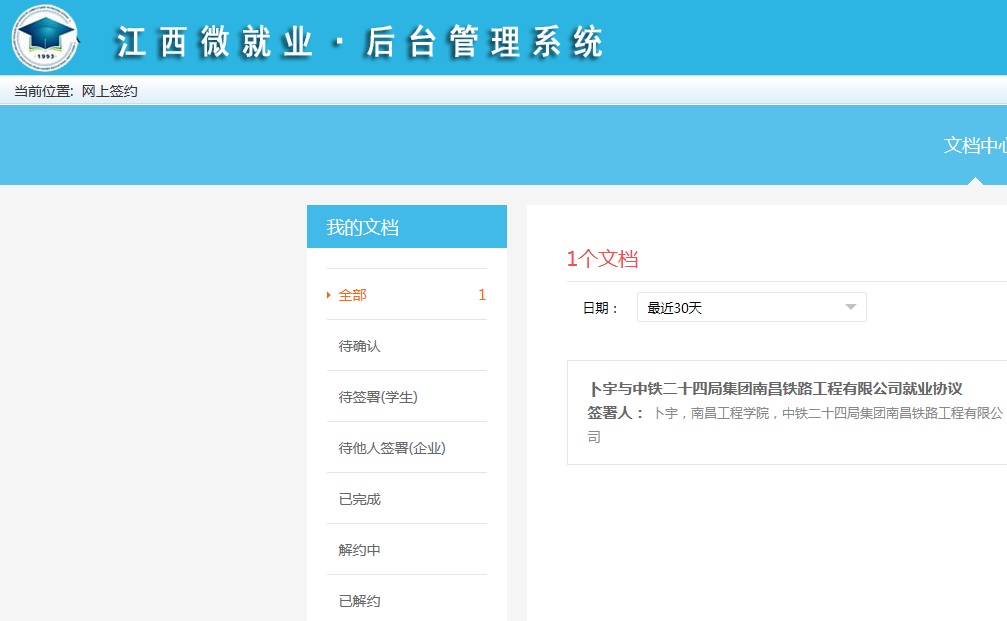Click 网上签约 in the breadcrumb

[109, 91]
